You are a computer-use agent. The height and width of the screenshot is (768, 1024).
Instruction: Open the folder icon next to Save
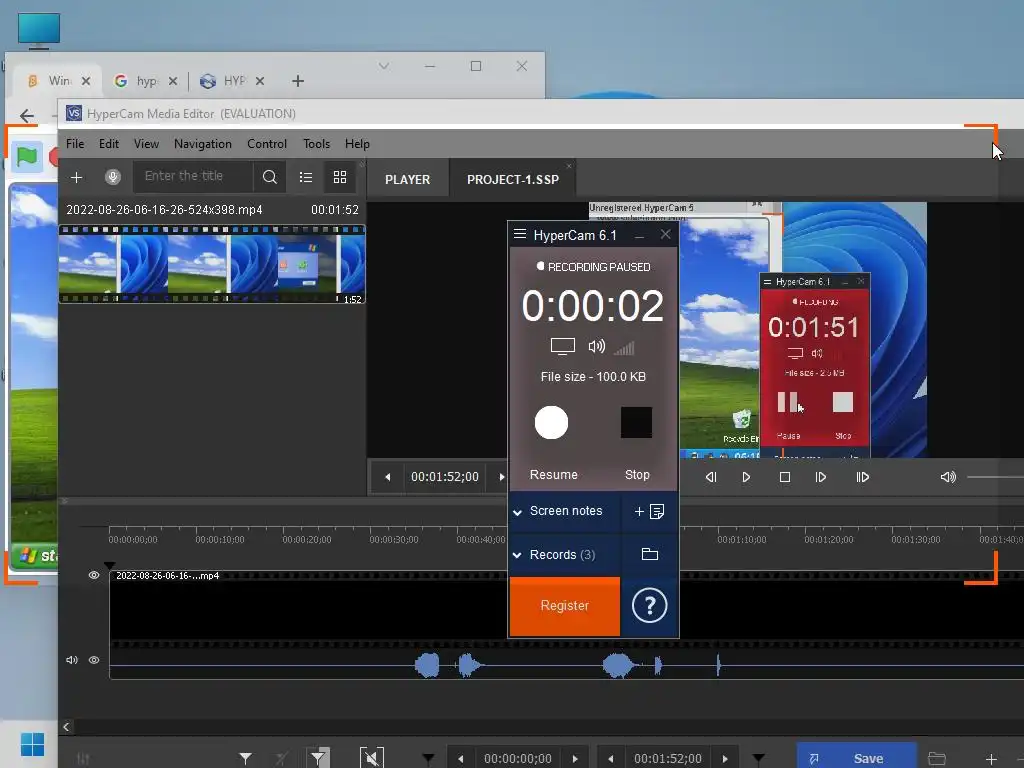coord(937,759)
